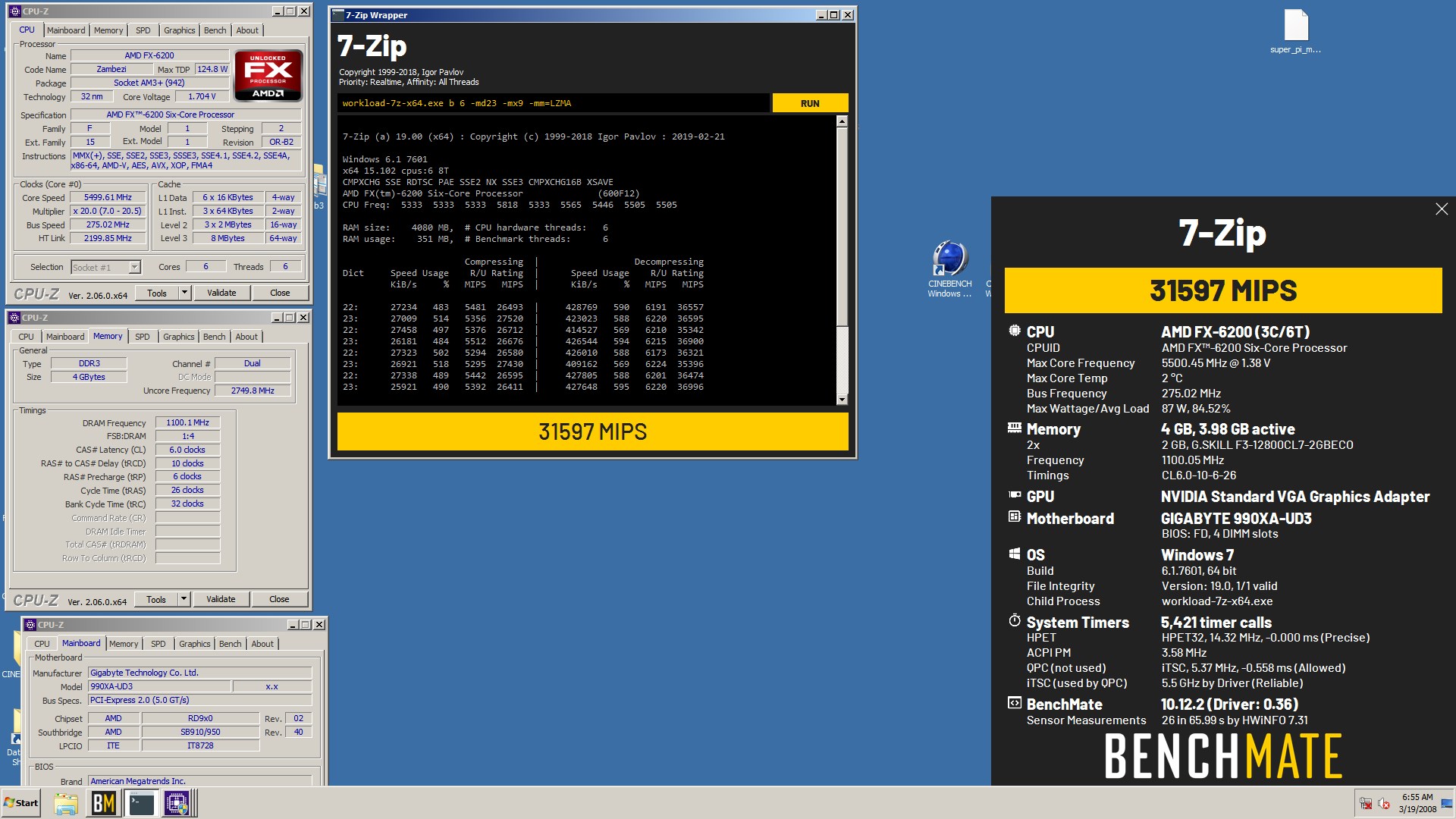The width and height of the screenshot is (1456, 819).
Task: Click OS Windows icon in BenchMate panel
Action: tap(1015, 554)
